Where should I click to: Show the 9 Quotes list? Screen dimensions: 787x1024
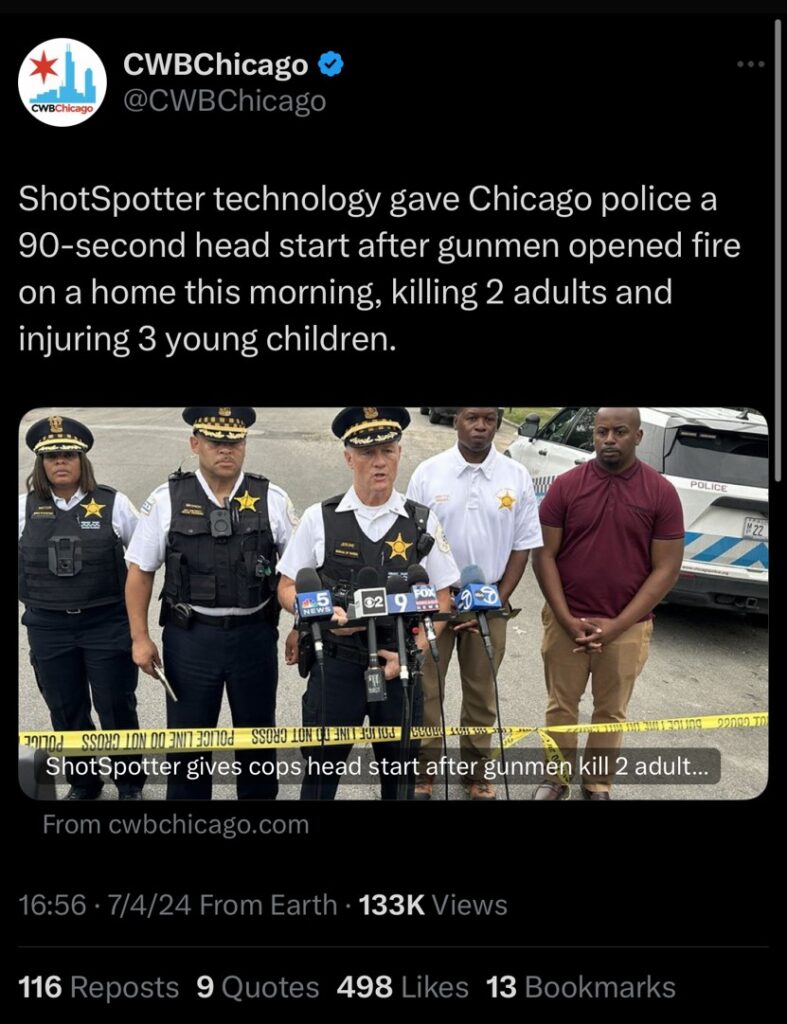click(x=257, y=987)
